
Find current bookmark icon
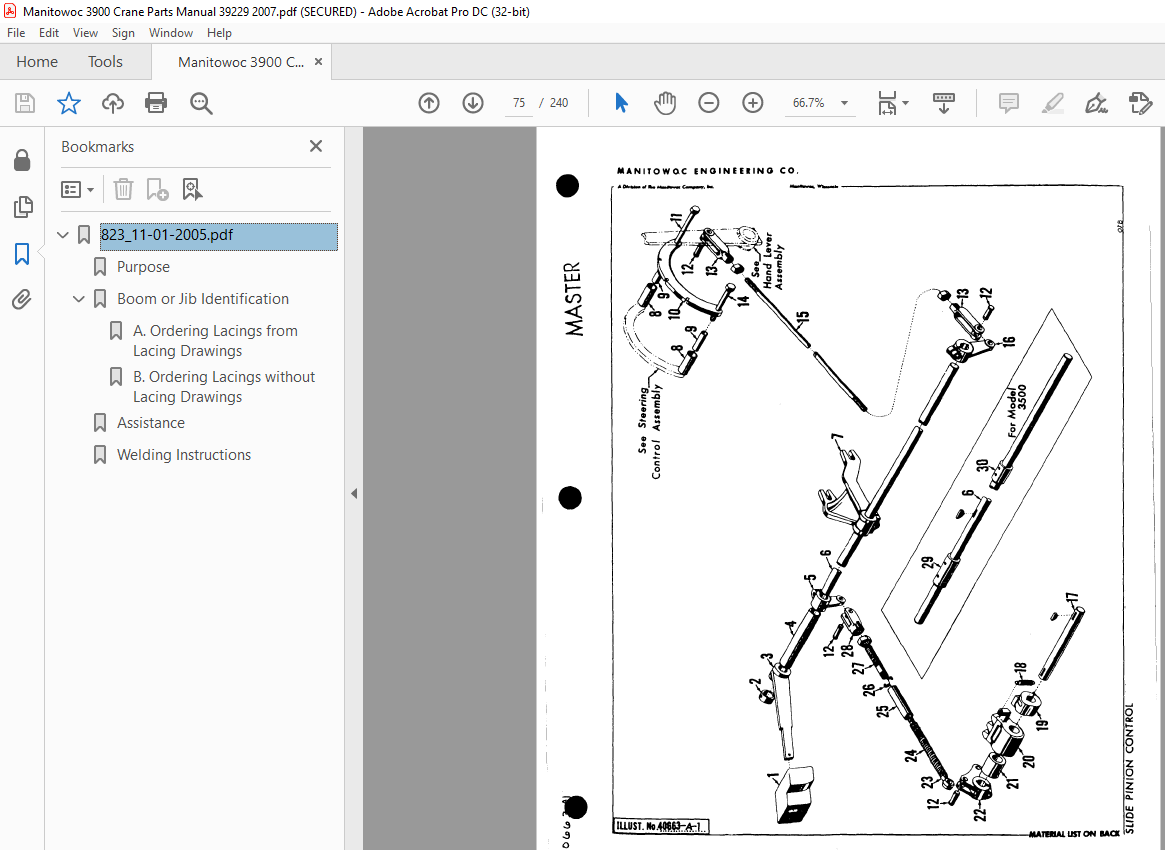(192, 189)
